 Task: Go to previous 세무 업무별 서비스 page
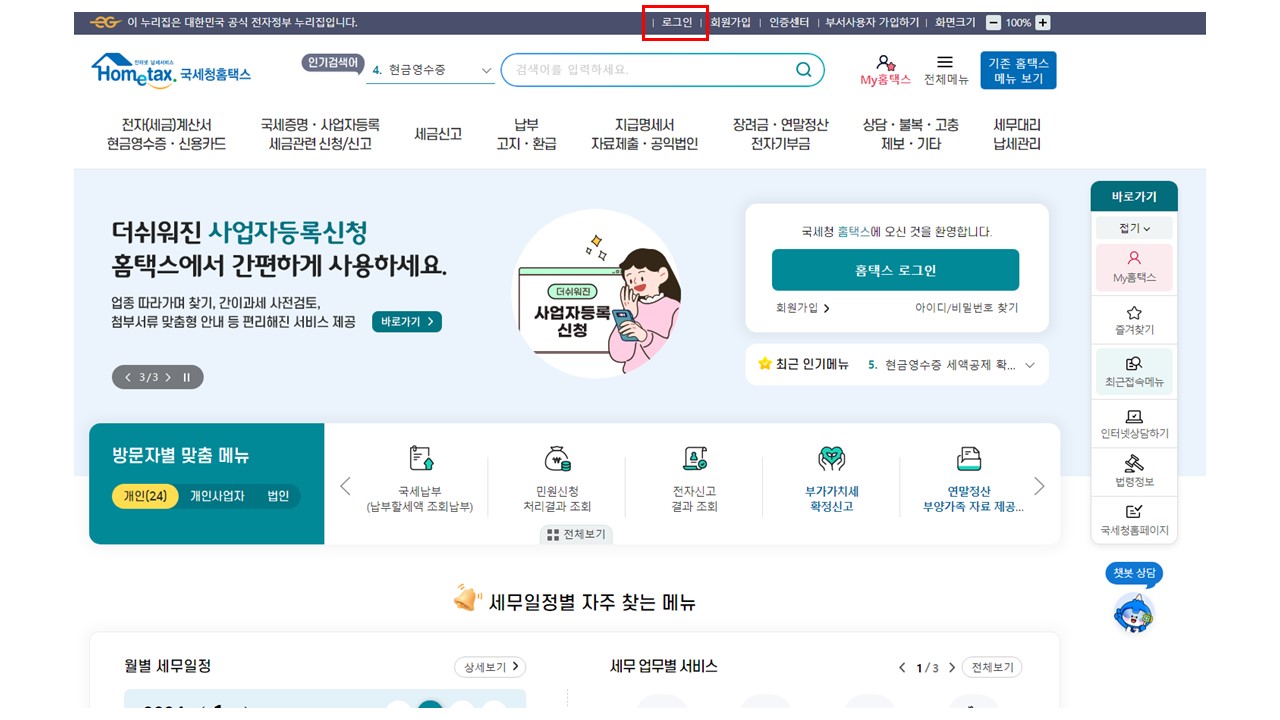[x=902, y=667]
